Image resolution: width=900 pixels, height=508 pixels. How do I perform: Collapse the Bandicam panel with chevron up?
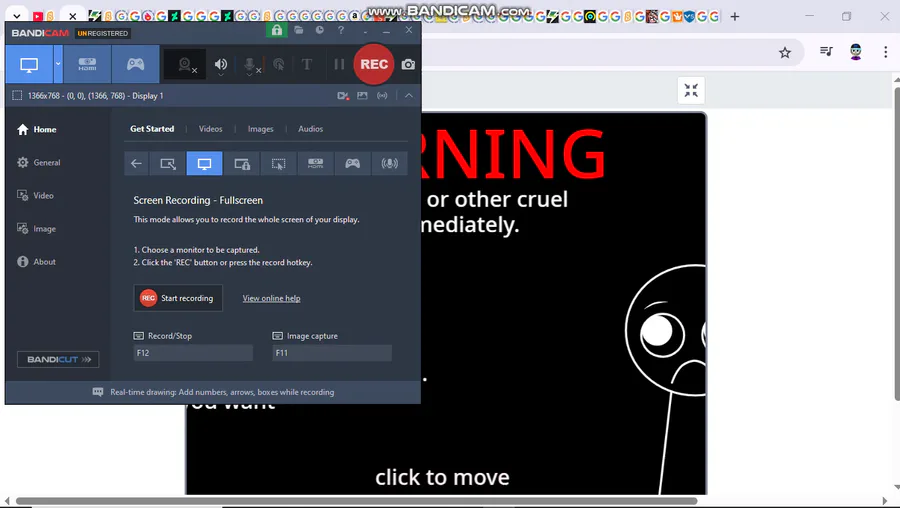click(x=409, y=96)
